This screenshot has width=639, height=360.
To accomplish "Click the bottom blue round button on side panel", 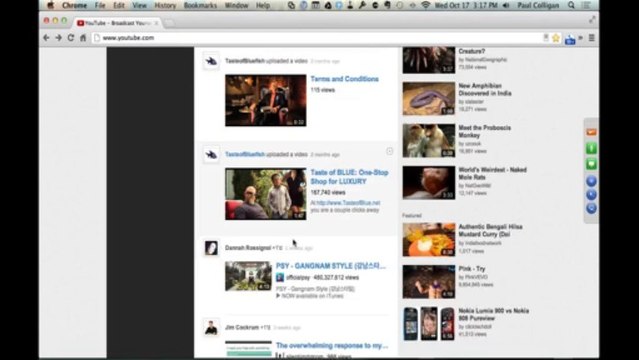I will 591,208.
